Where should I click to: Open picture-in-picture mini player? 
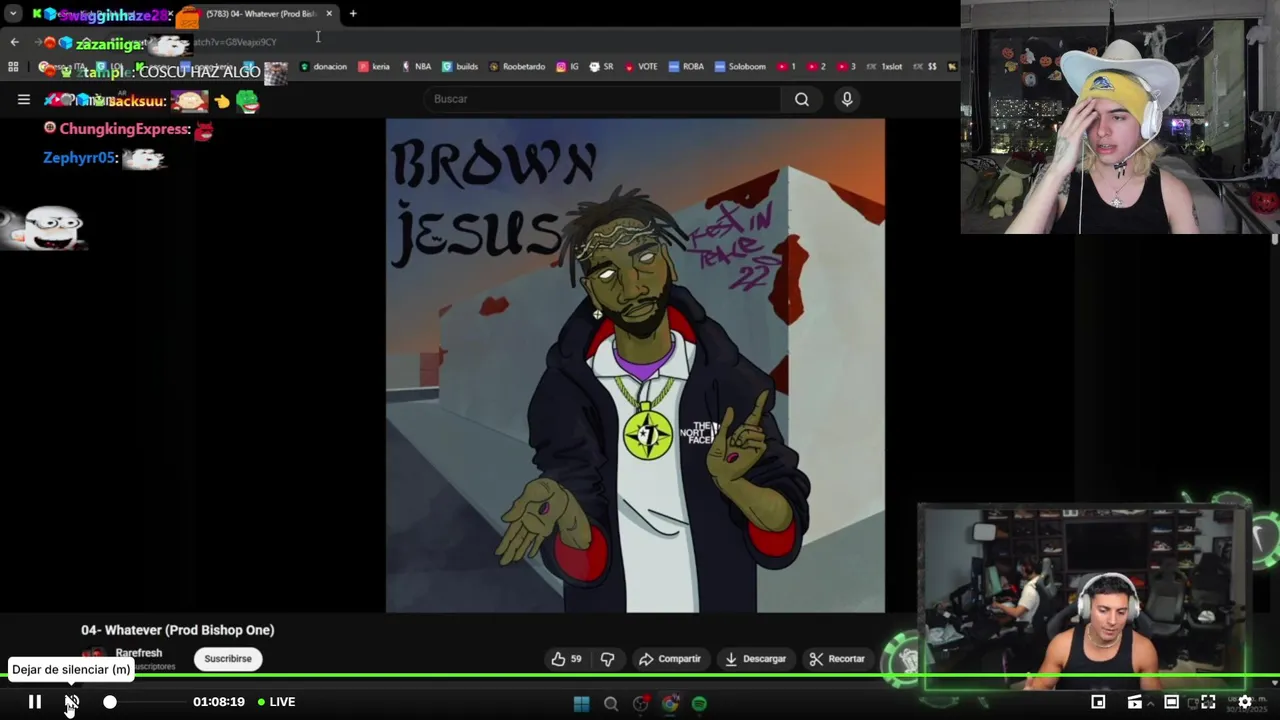click(1098, 702)
